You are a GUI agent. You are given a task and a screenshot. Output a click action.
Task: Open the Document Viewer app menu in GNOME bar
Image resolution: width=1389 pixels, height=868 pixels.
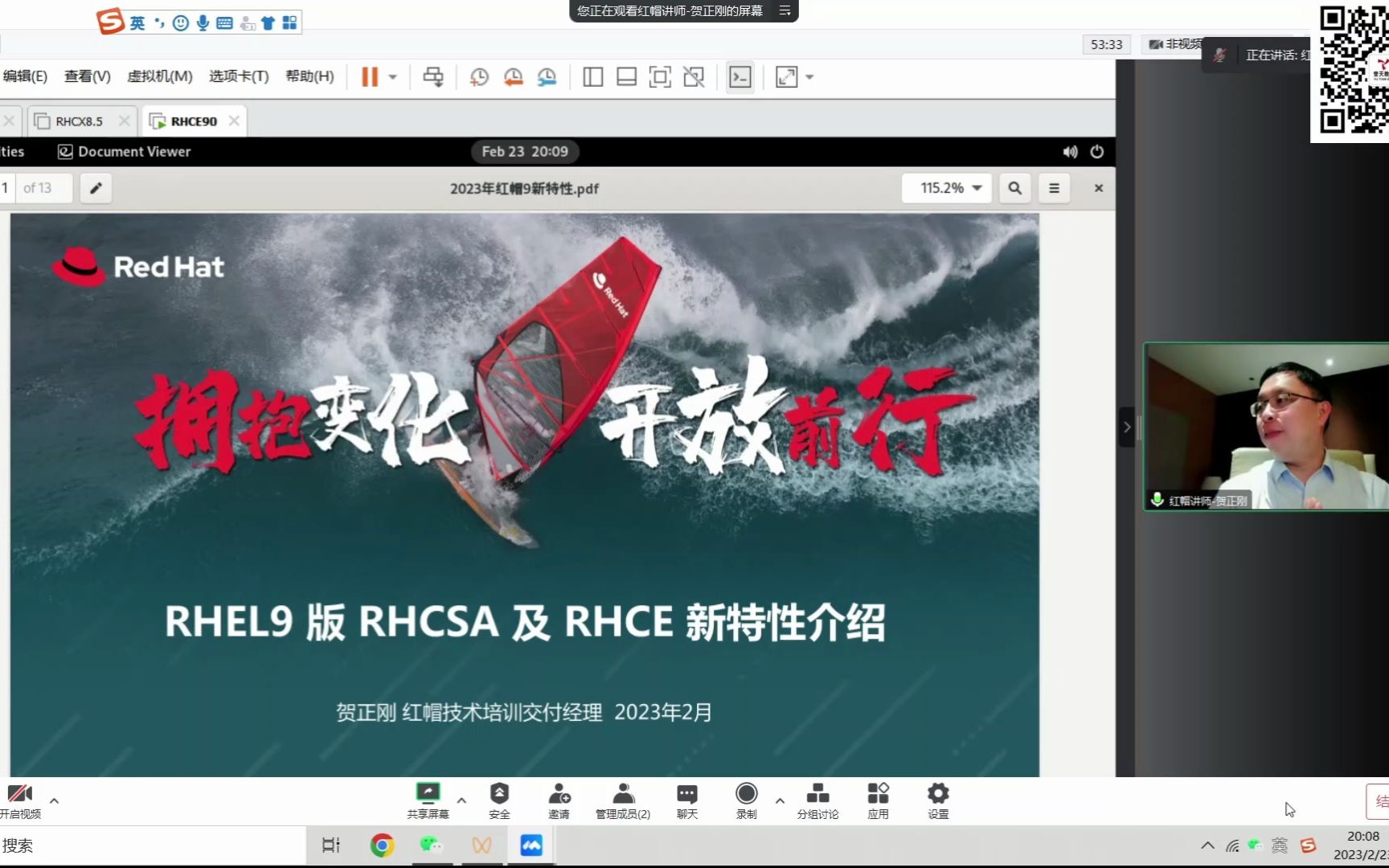pyautogui.click(x=125, y=151)
